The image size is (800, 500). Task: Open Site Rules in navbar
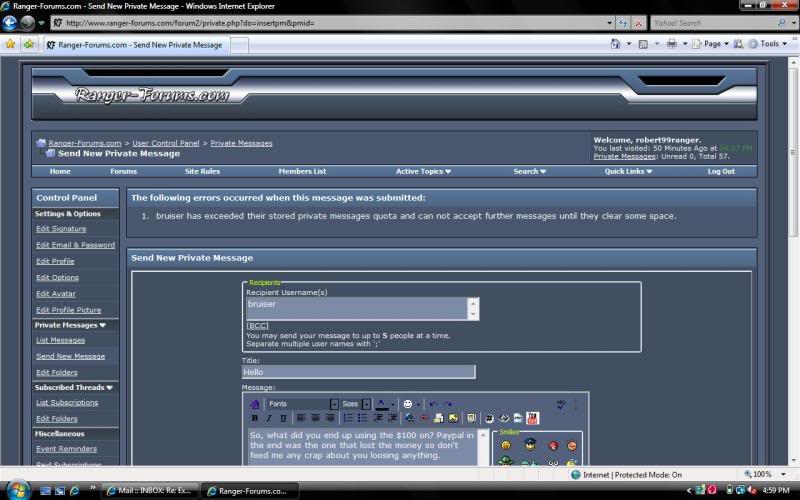[202, 171]
